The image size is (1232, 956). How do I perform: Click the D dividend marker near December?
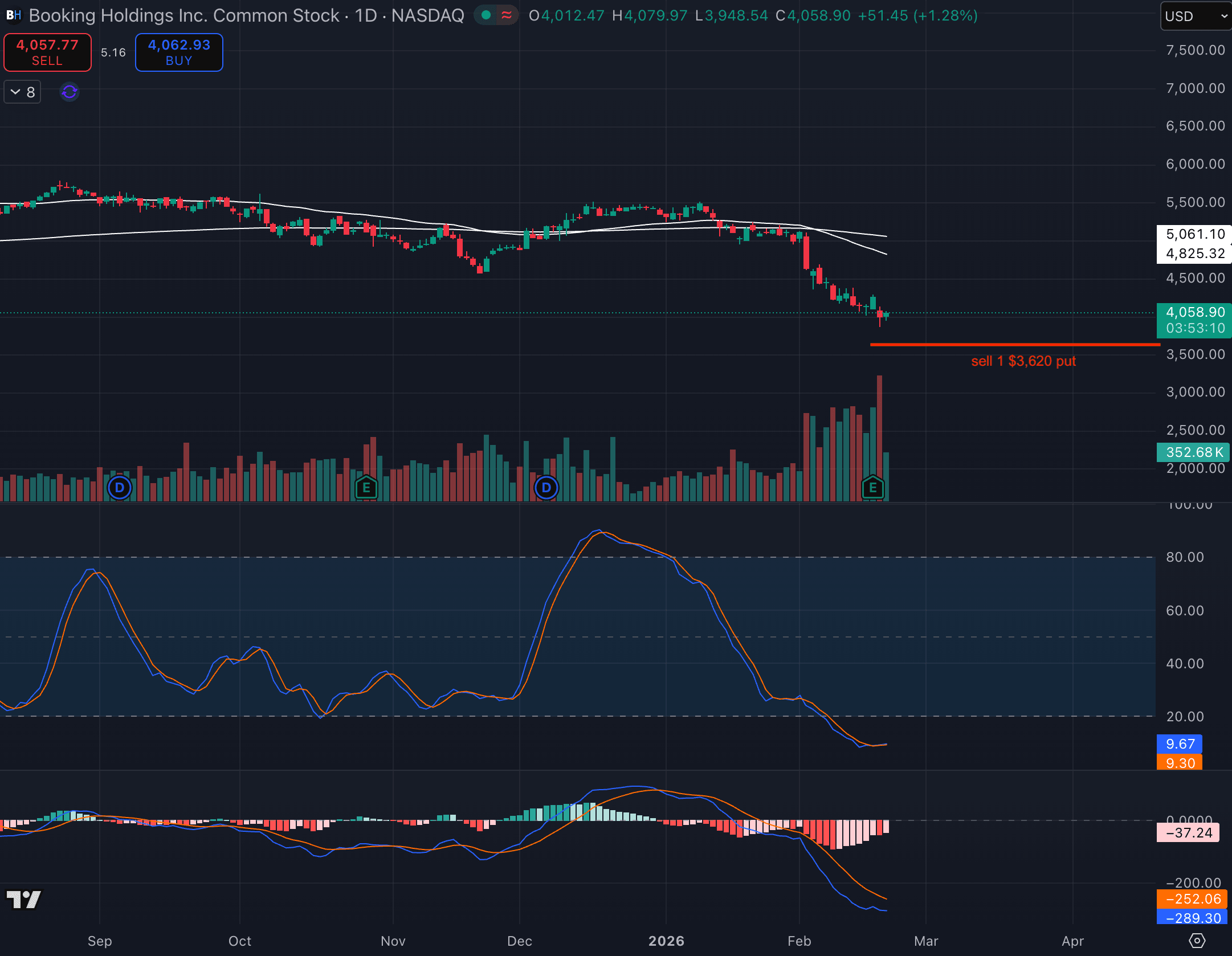tap(546, 487)
